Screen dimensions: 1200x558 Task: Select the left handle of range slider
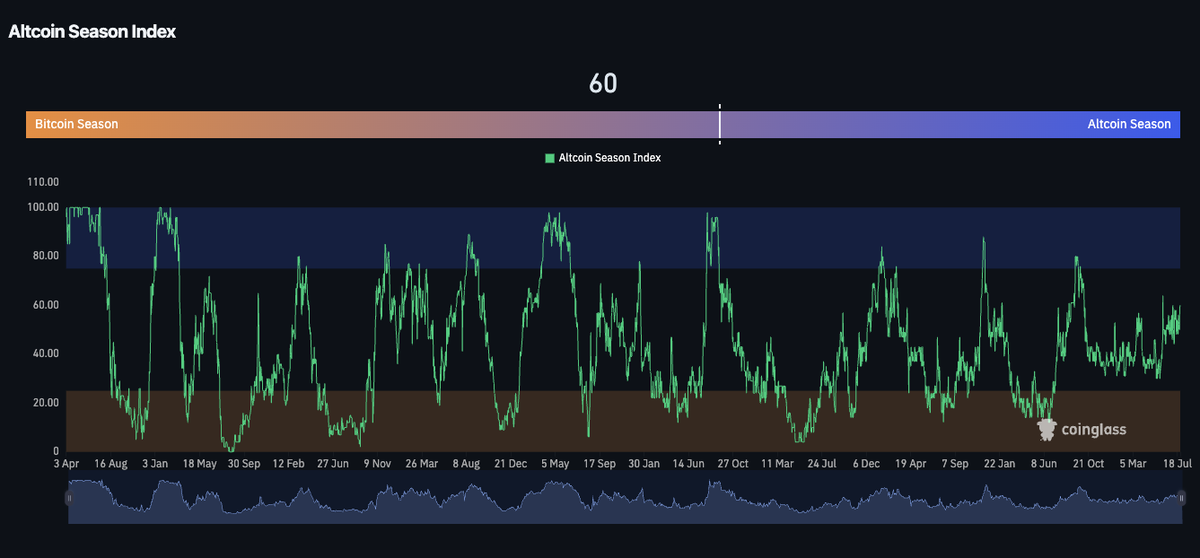click(69, 497)
